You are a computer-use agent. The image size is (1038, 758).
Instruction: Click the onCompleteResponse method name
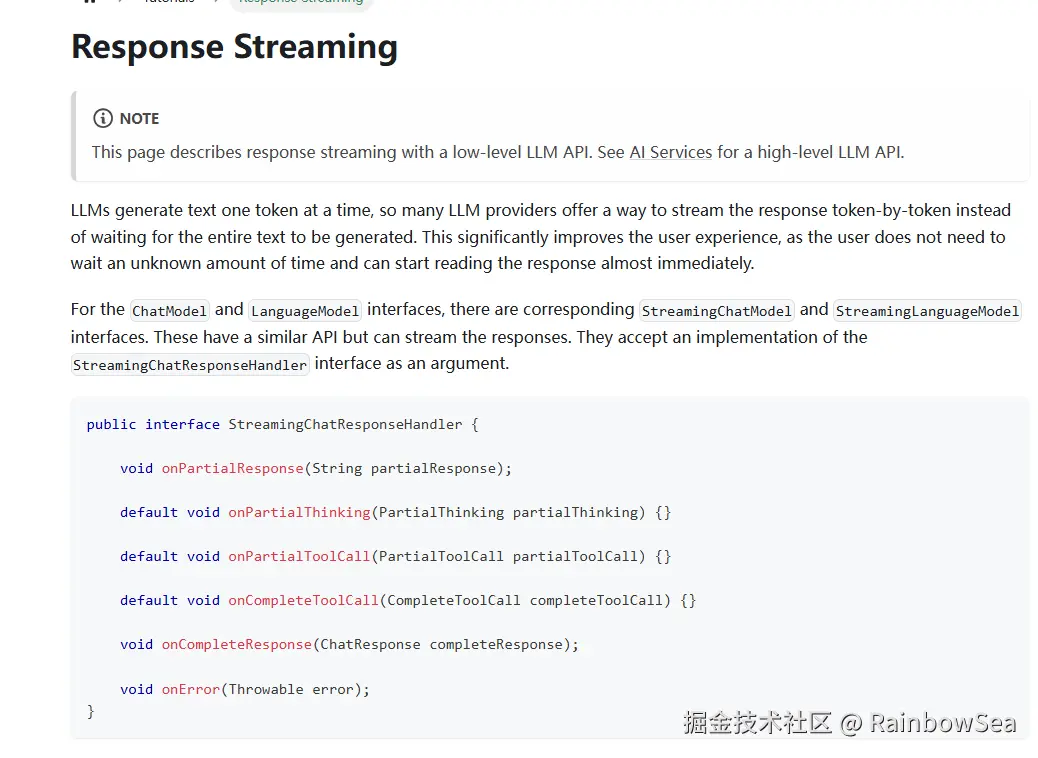pyautogui.click(x=236, y=644)
